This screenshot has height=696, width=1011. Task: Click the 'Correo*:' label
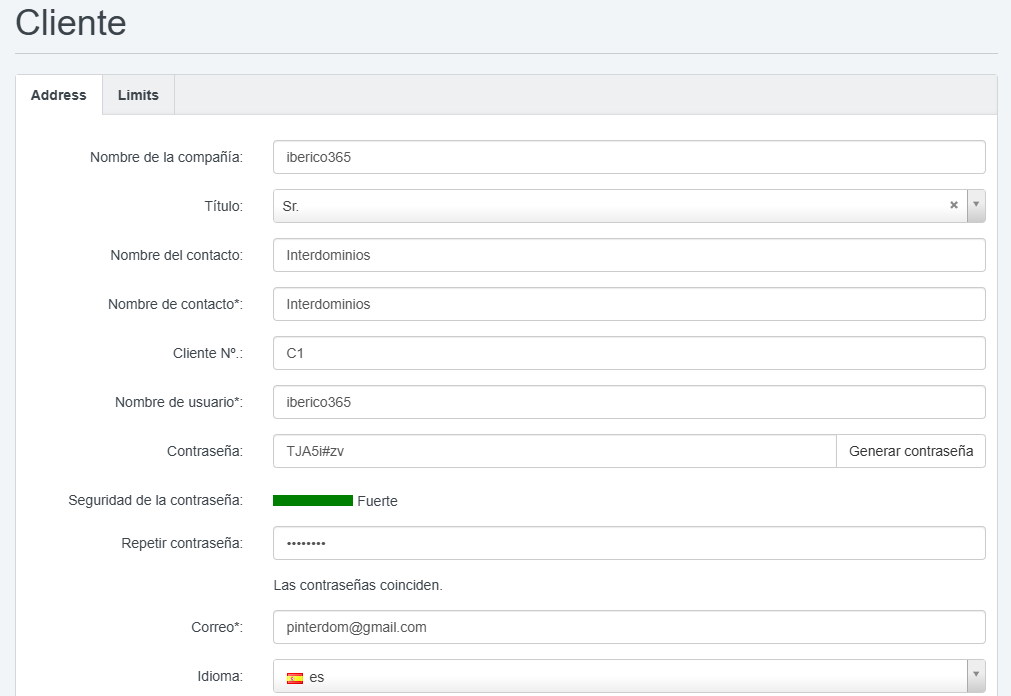tap(217, 627)
